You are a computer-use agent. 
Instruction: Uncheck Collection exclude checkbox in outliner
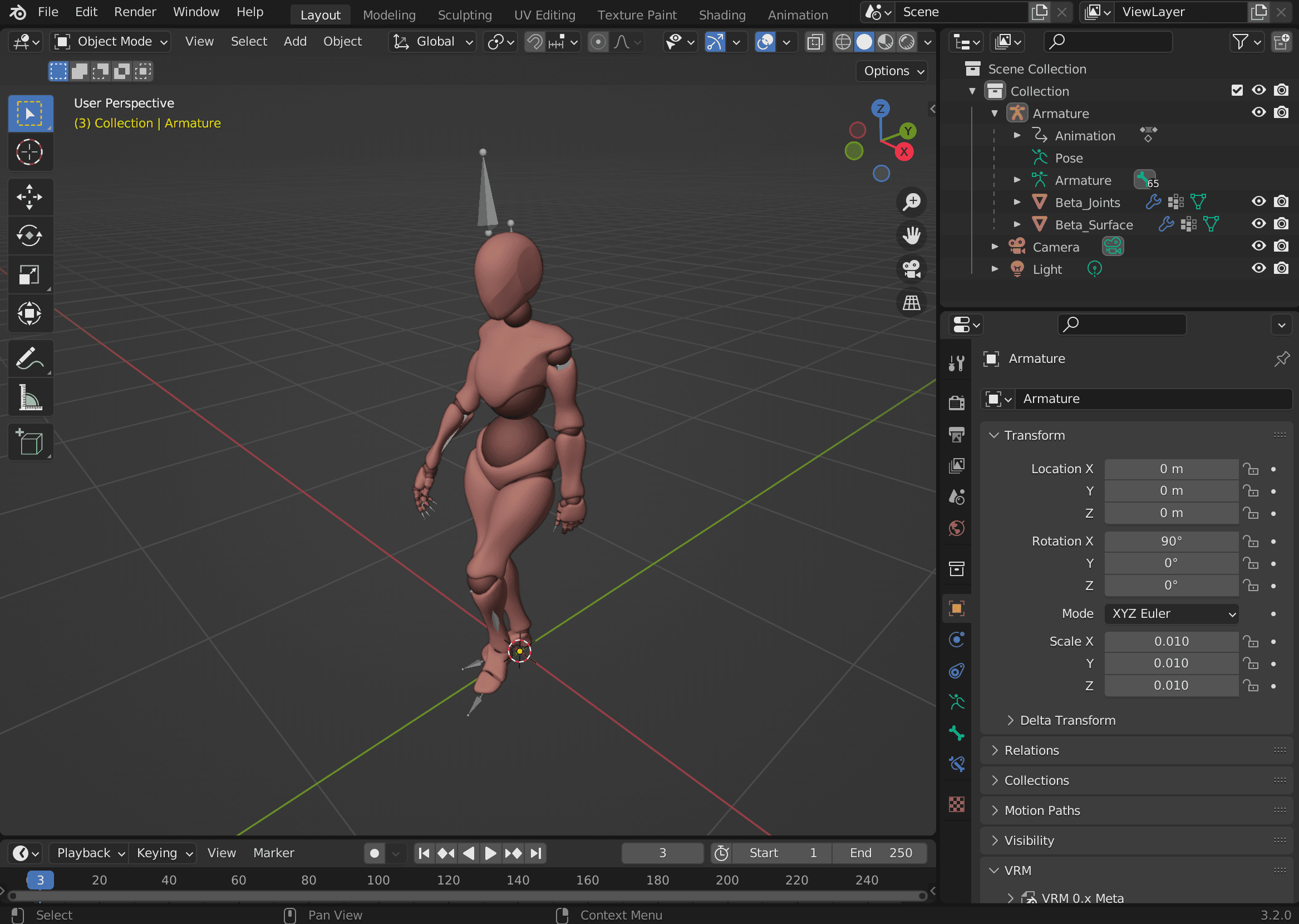coord(1237,90)
